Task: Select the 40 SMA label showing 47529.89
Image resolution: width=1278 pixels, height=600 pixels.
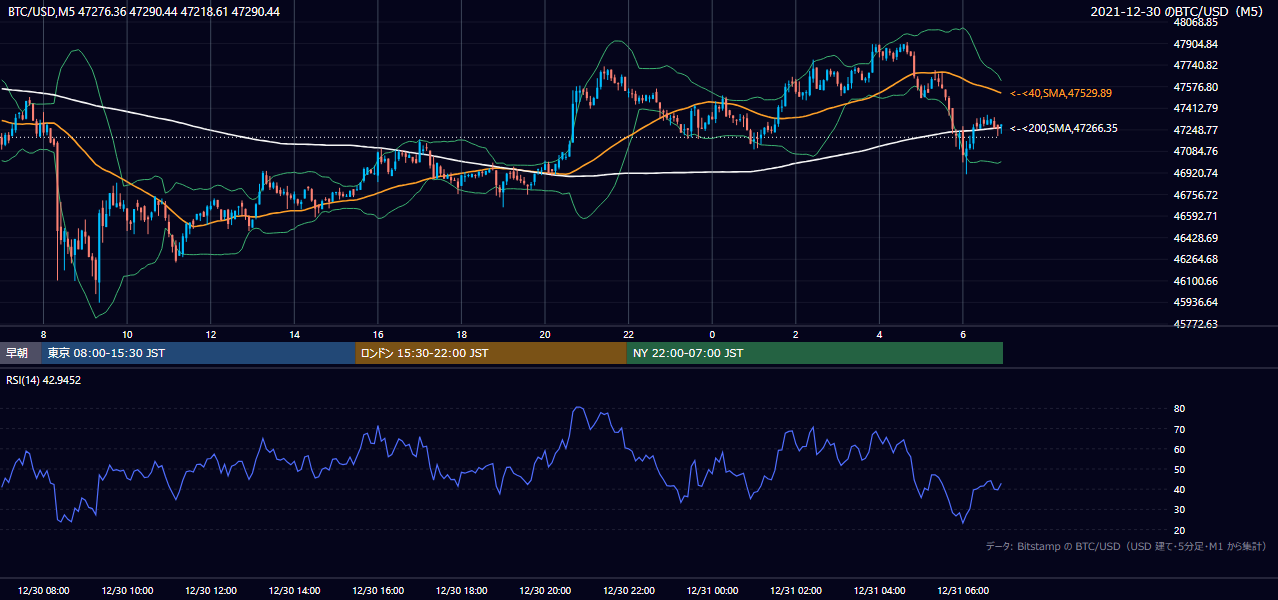Action: [x=1061, y=93]
